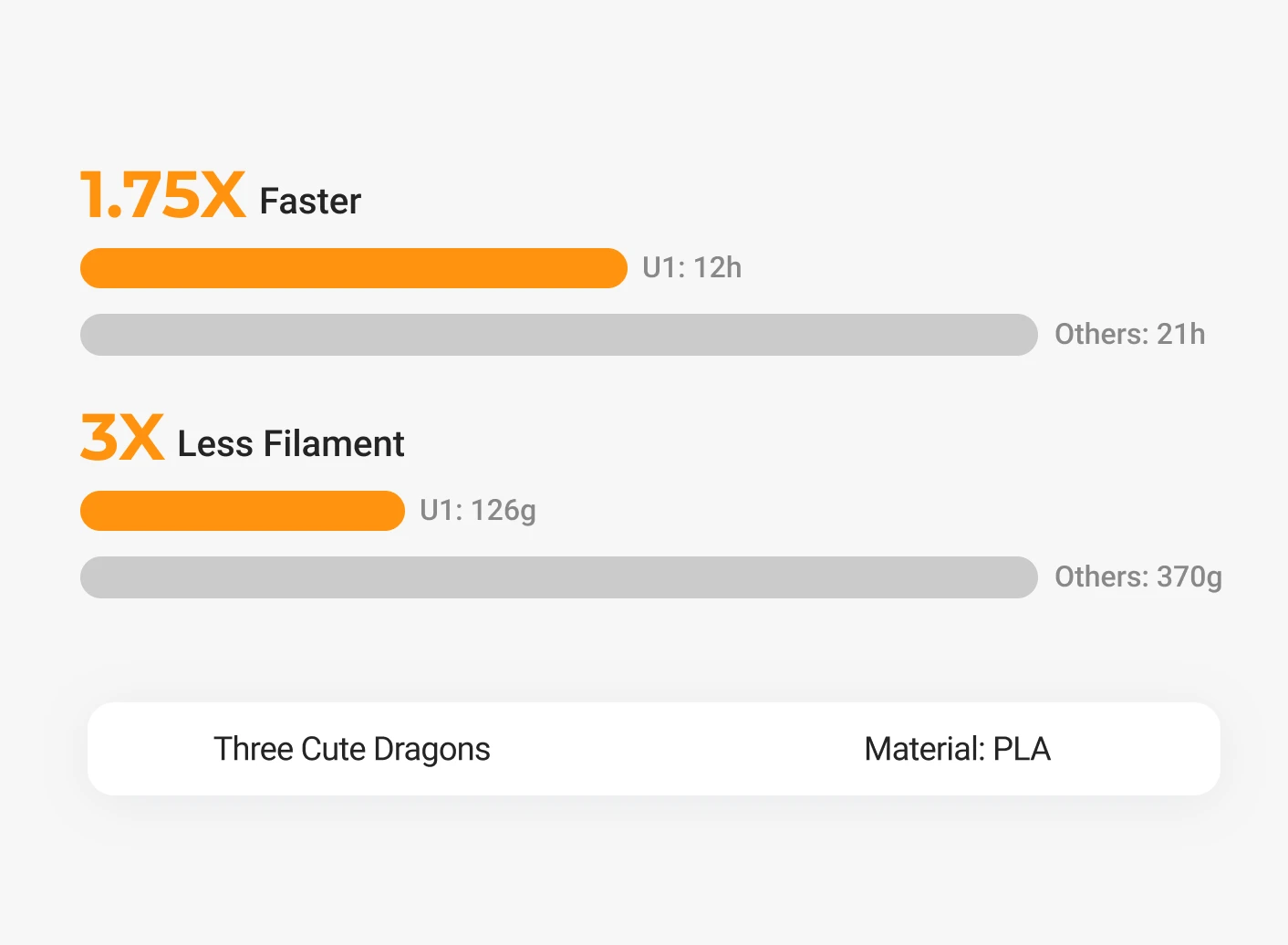Click the gray 21h time bar
Screen dimensions: 1288x945
pos(558,335)
